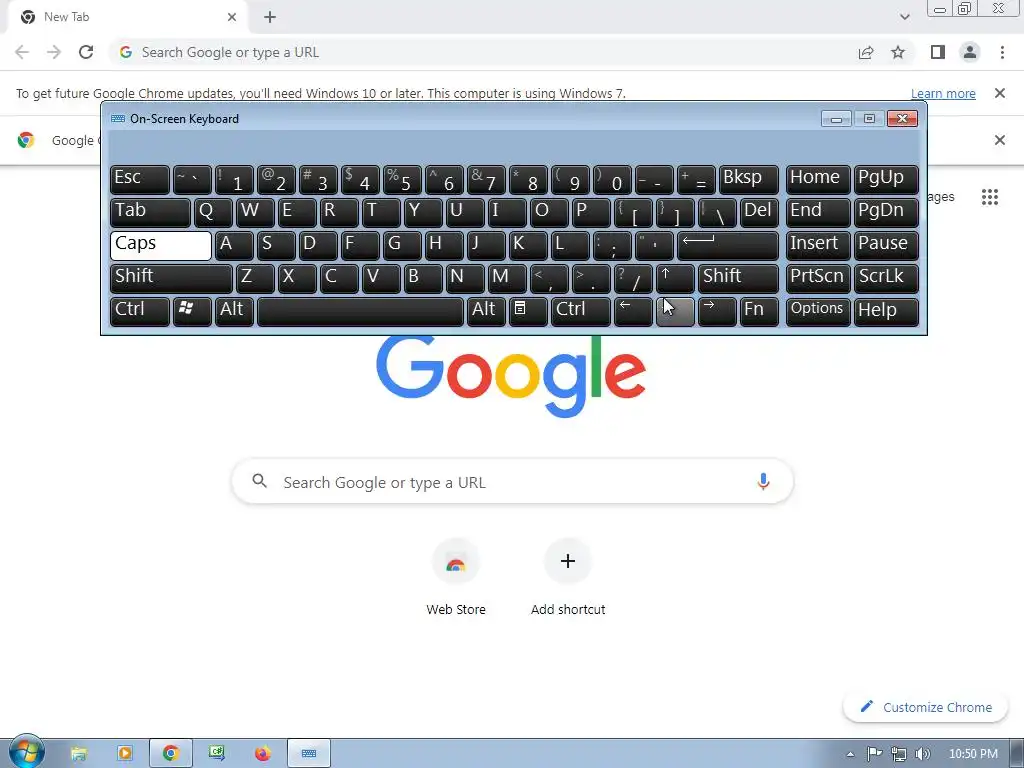Dismiss the Google Chrome default browser bar
Viewport: 1024px width, 768px height.
(x=999, y=140)
